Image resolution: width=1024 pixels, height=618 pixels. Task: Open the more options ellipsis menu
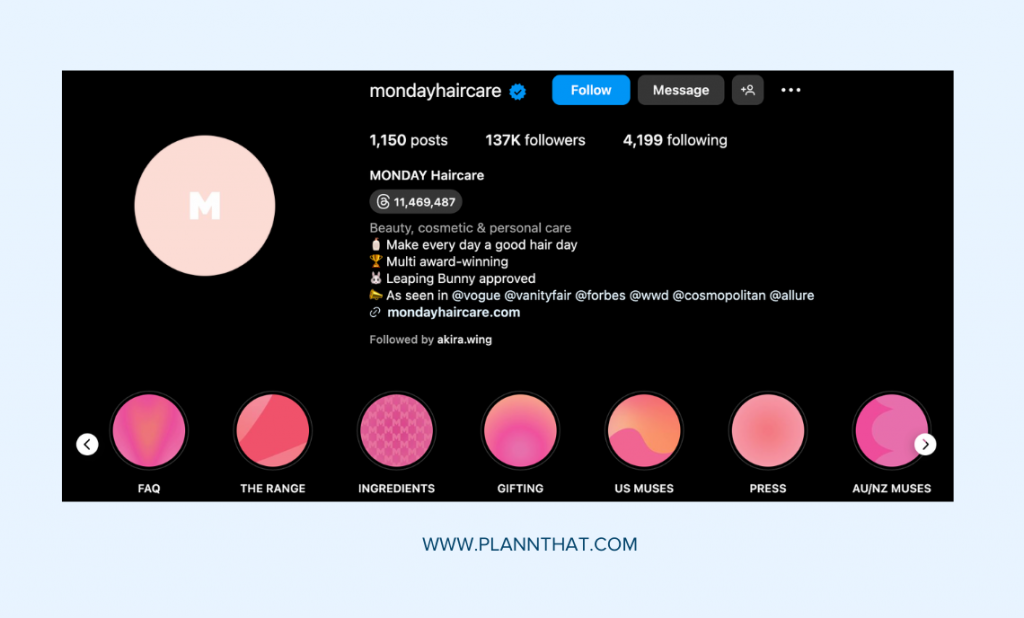[x=790, y=90]
